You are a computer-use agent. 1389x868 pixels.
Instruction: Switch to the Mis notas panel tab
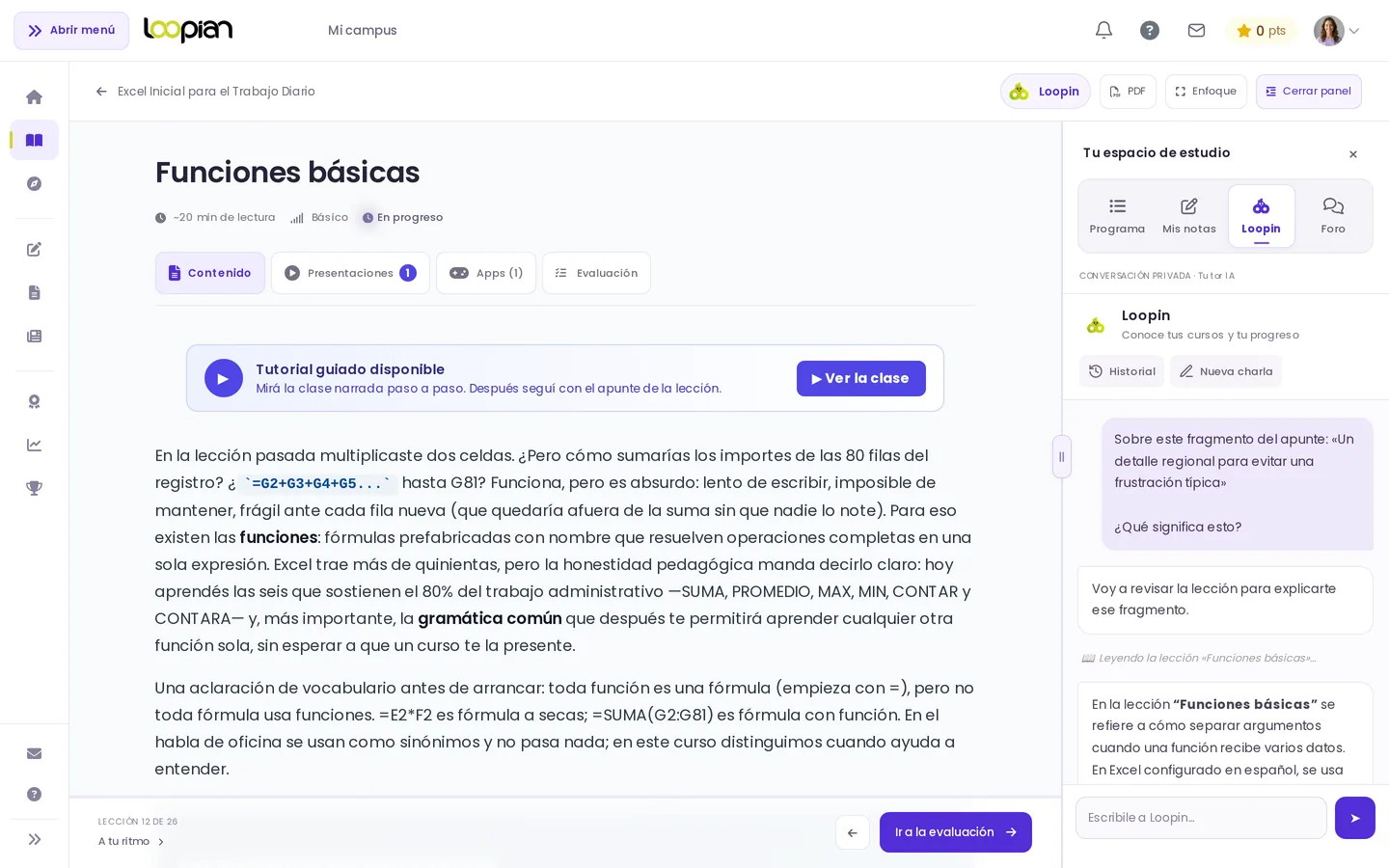point(1189,216)
